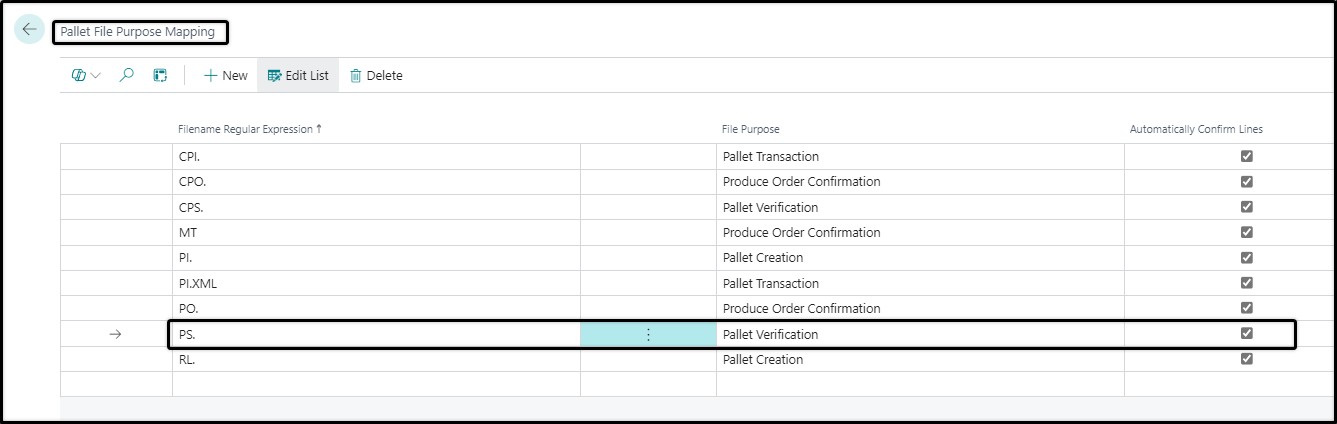
Task: Toggle Edit List mode
Action: pos(298,75)
